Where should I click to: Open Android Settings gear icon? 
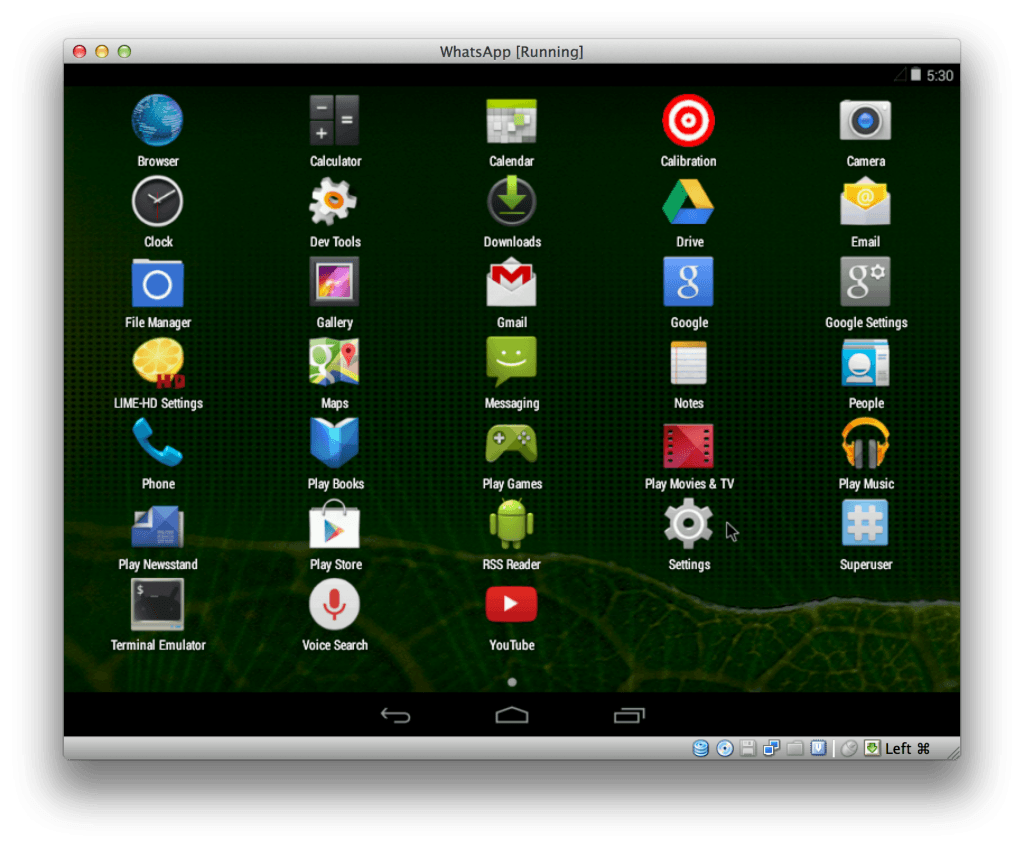click(688, 525)
